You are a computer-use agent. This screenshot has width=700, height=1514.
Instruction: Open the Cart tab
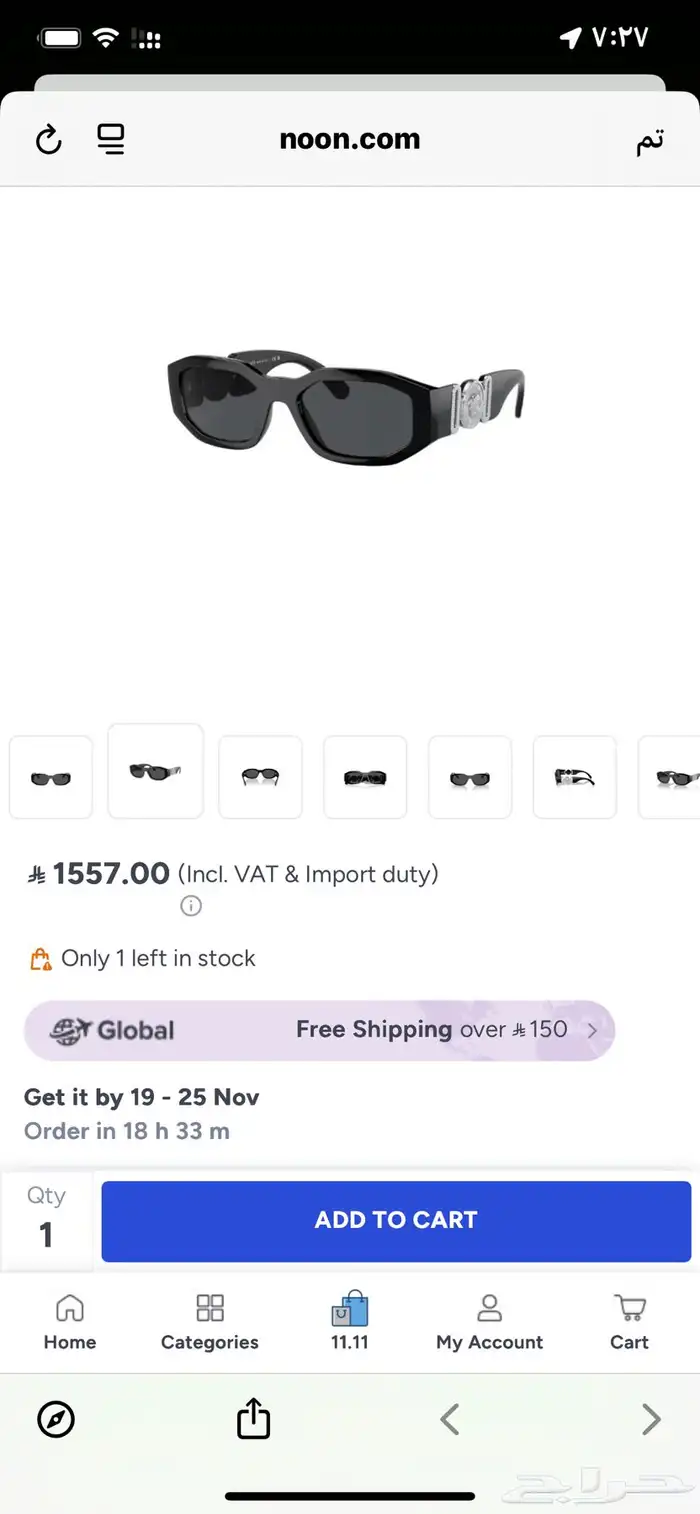pos(629,1322)
